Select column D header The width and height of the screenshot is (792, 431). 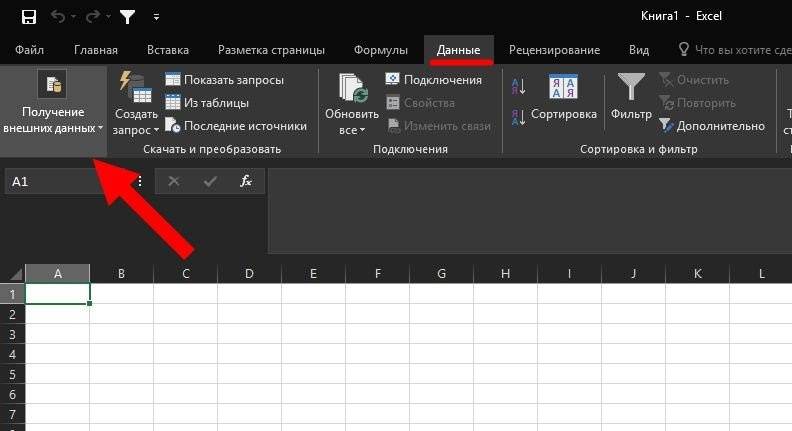pyautogui.click(x=249, y=274)
